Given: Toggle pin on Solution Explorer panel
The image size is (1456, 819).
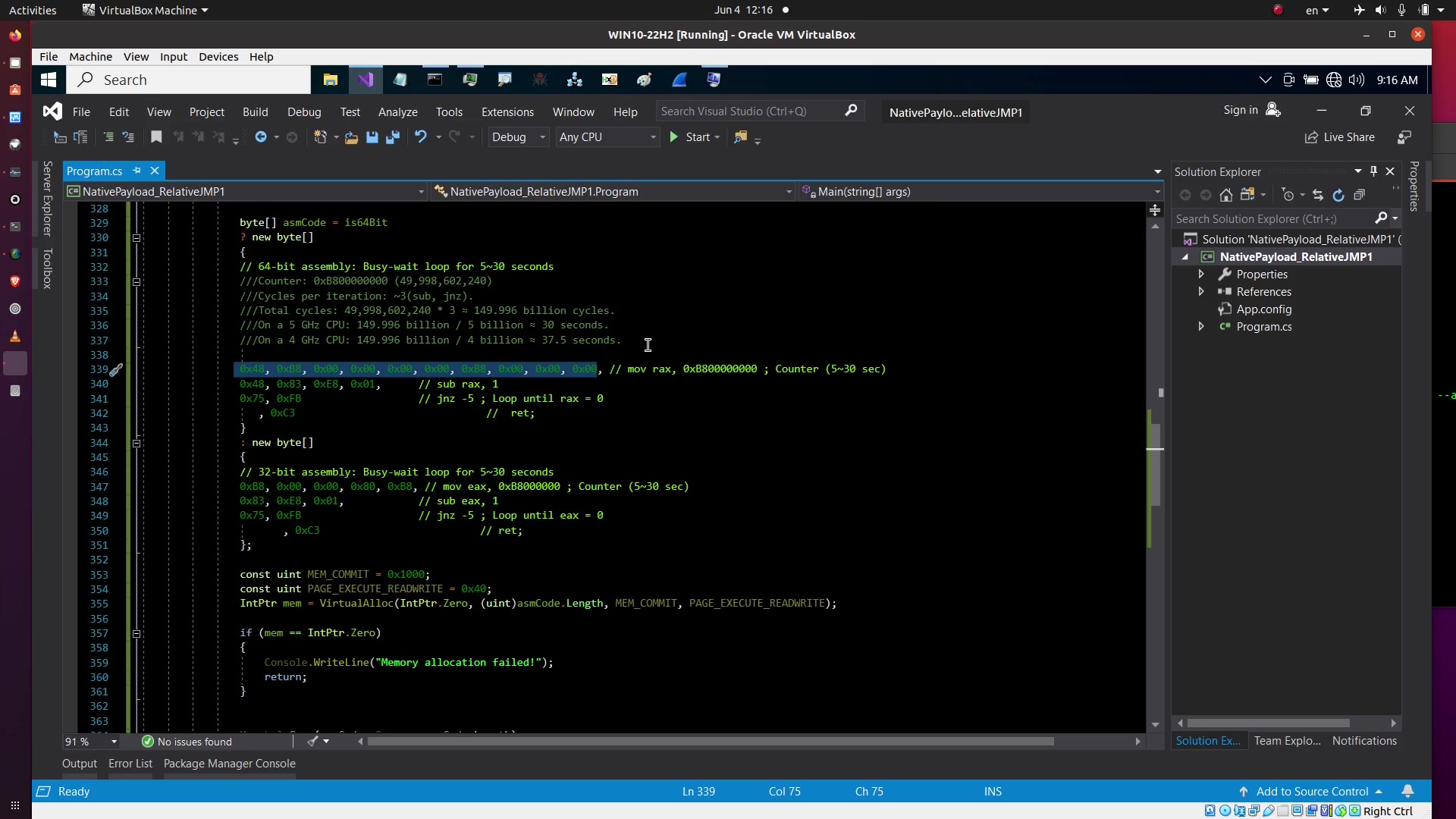Looking at the screenshot, I should [x=1373, y=171].
